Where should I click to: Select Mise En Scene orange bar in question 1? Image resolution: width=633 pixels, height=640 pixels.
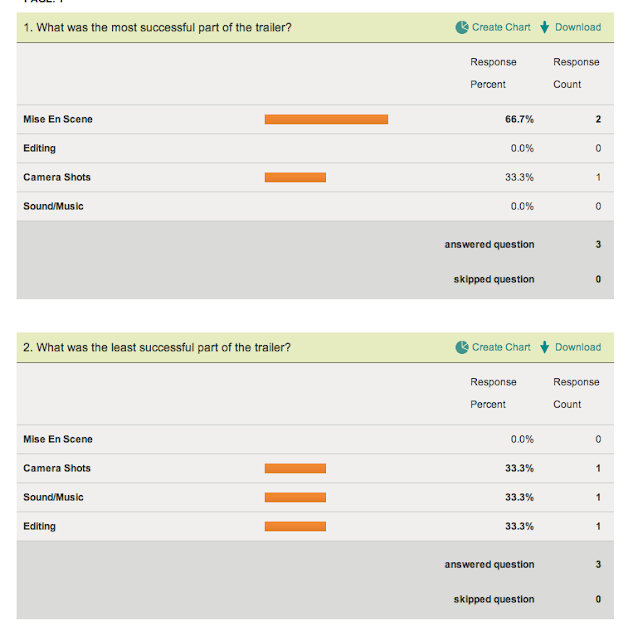pos(326,119)
